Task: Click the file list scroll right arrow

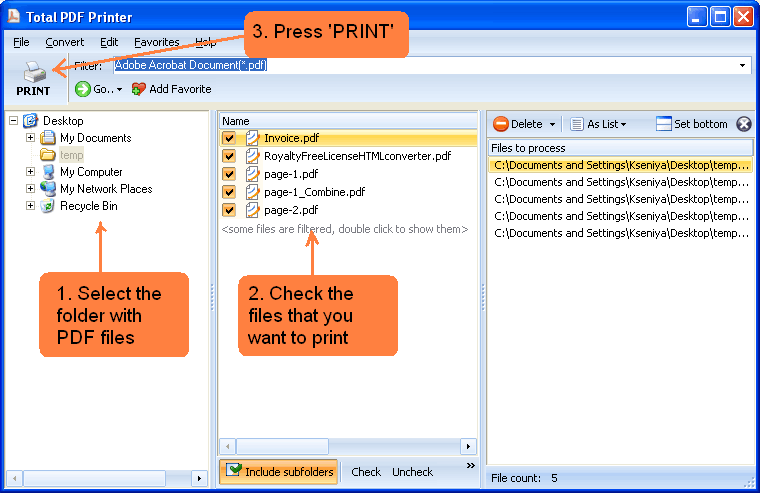Action: tap(468, 446)
